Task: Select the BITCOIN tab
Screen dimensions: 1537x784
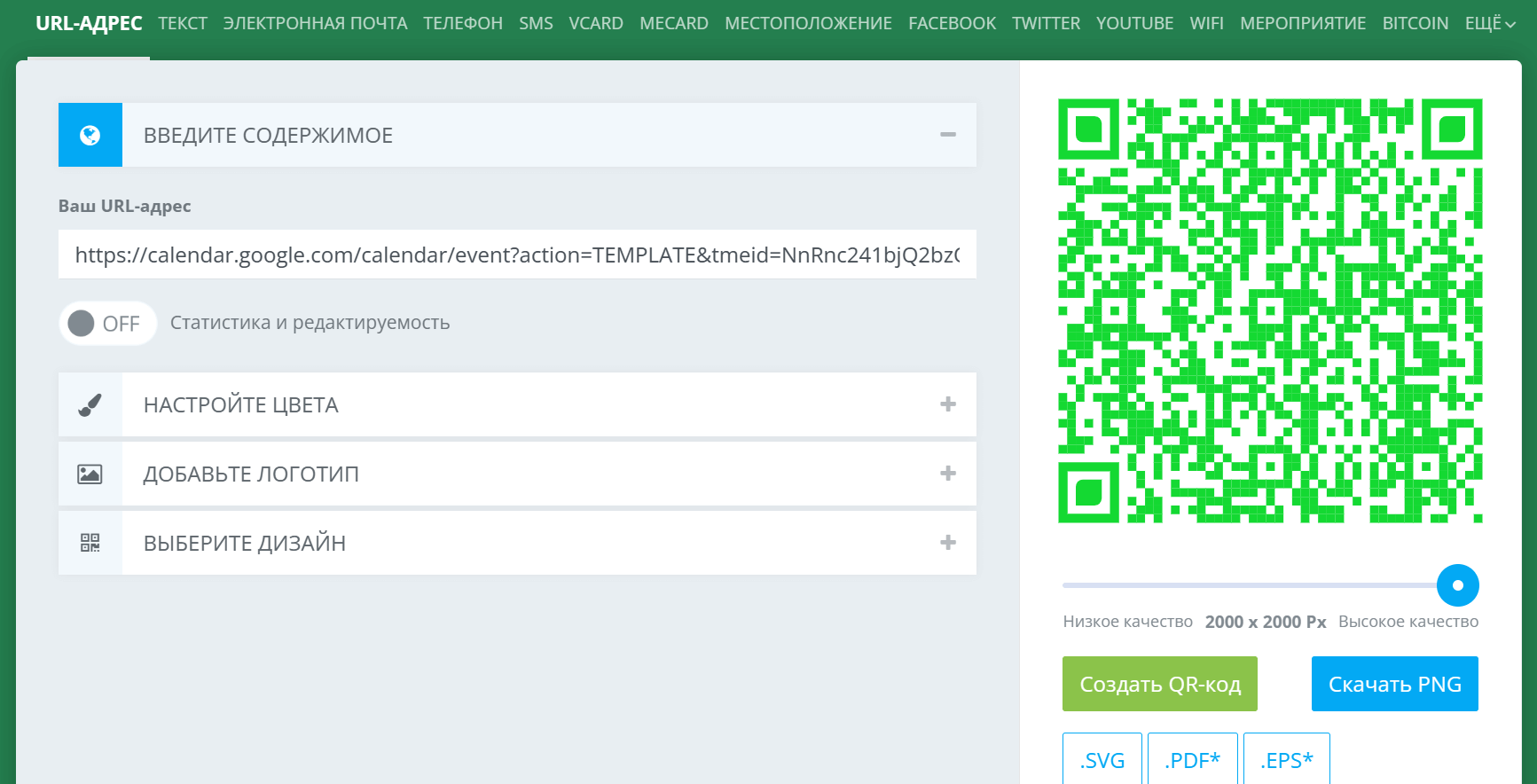Action: [1415, 24]
